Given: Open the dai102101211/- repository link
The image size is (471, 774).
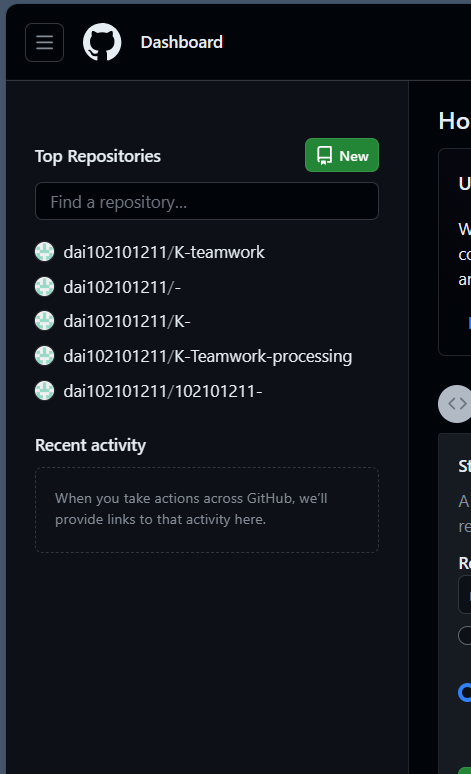Looking at the screenshot, I should (122, 287).
